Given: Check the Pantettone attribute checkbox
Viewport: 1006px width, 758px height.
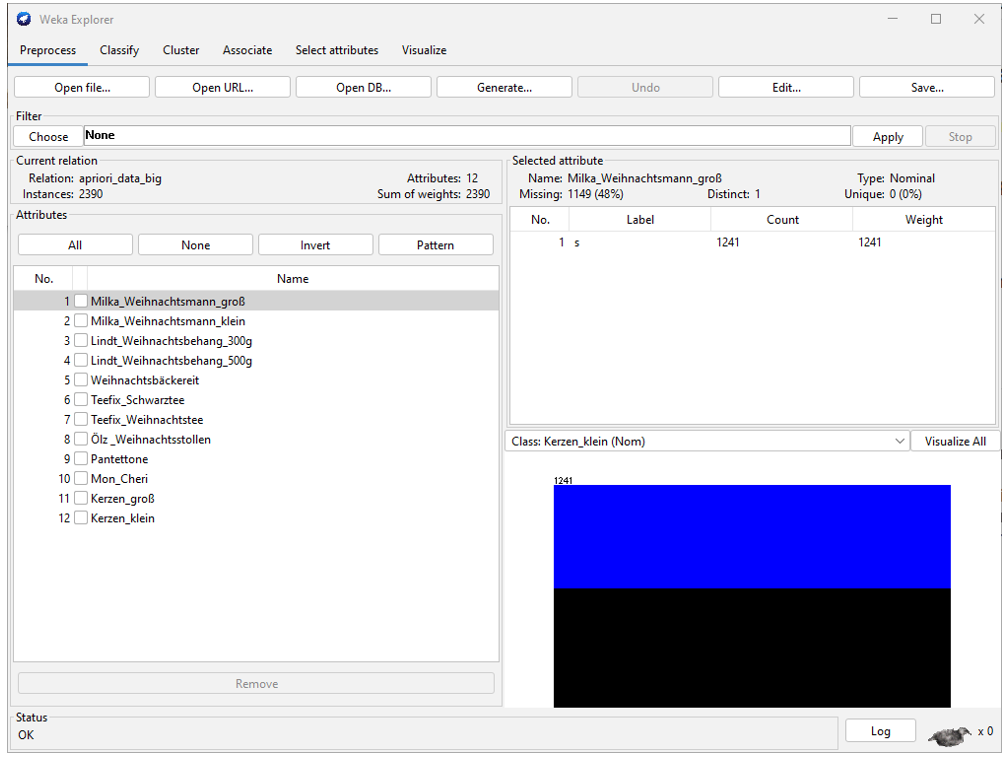Looking at the screenshot, I should (x=81, y=459).
